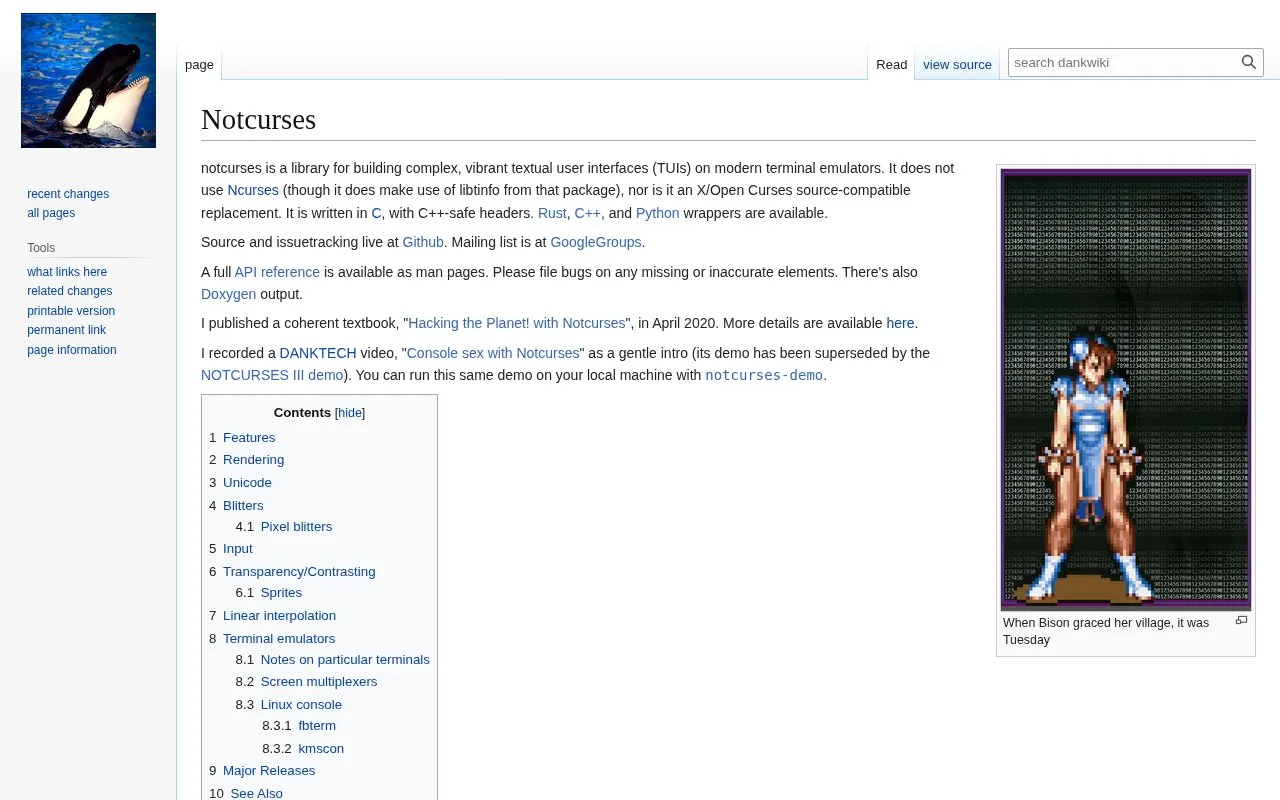Open 'Hacking the Planet! with Notcurses' link

point(517,323)
